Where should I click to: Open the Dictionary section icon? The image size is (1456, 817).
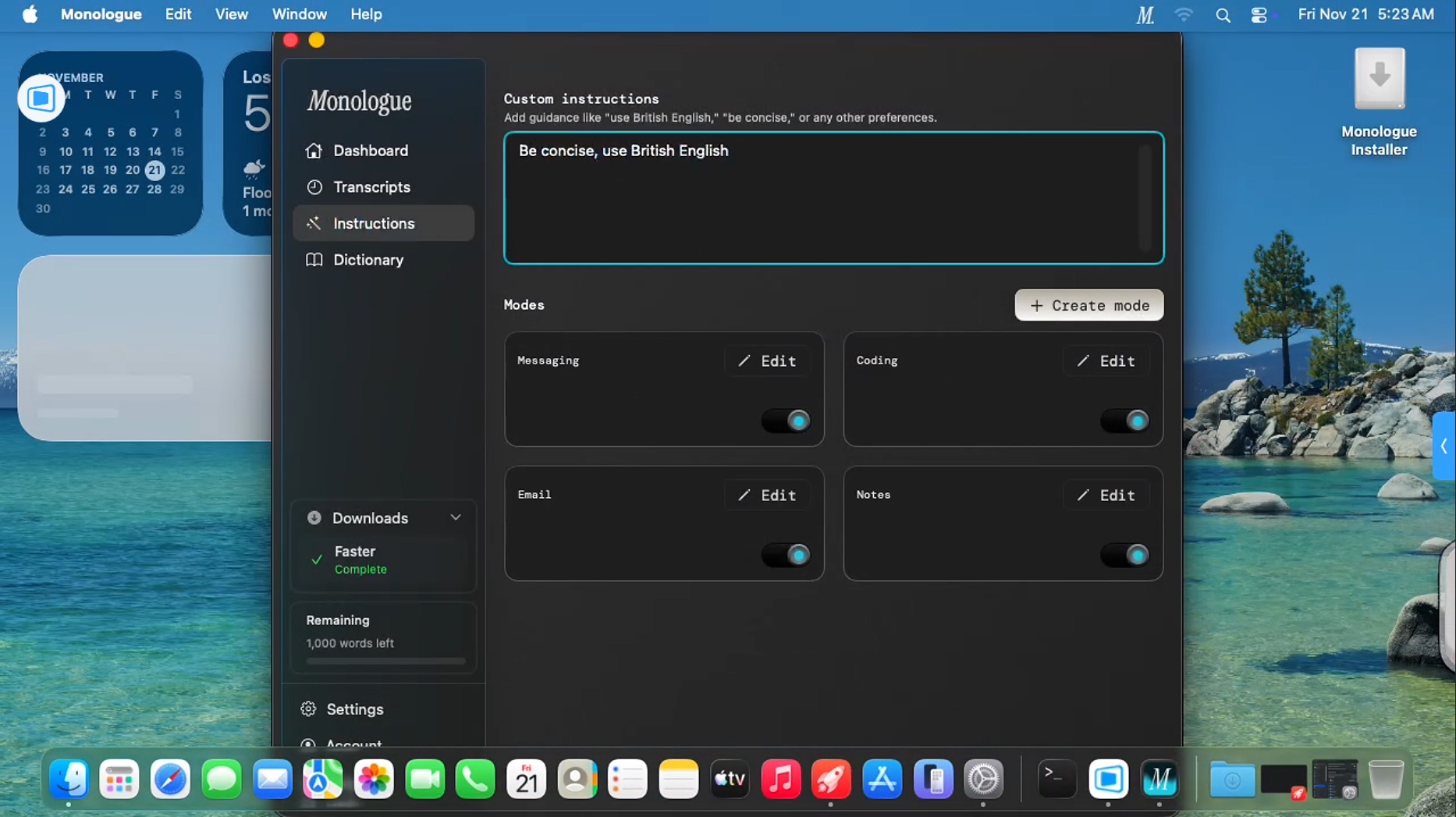coord(315,260)
